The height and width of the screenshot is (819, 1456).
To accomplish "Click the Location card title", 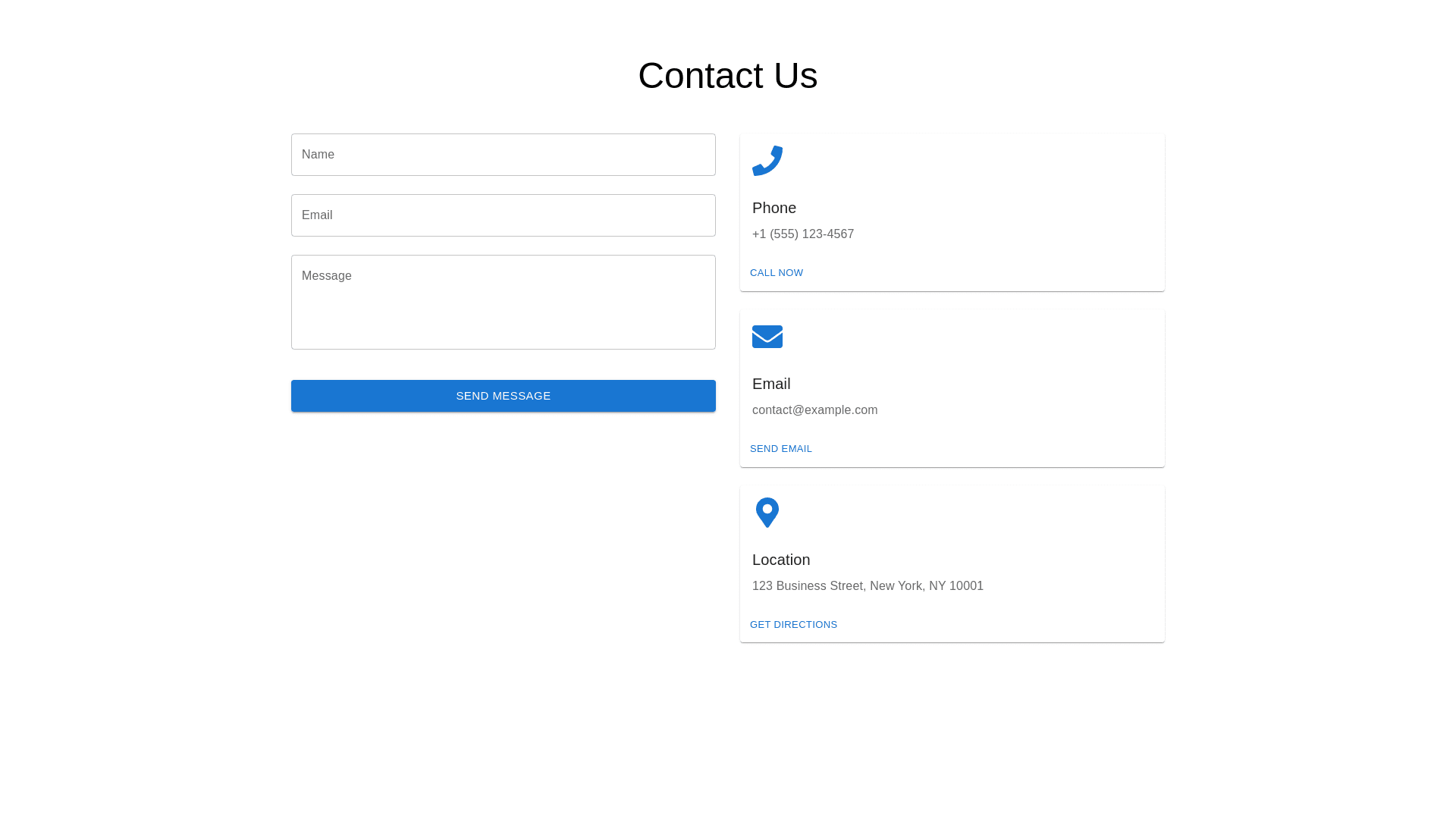I will 780,560.
